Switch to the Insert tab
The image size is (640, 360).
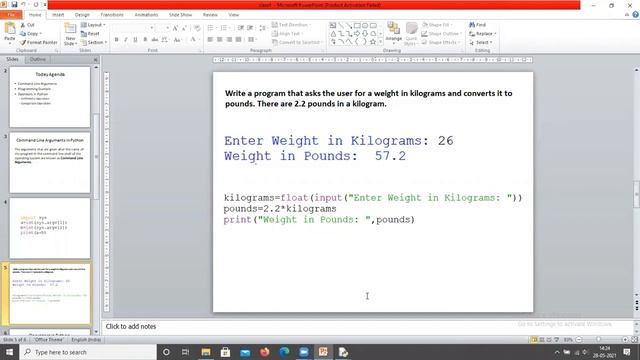(58, 15)
